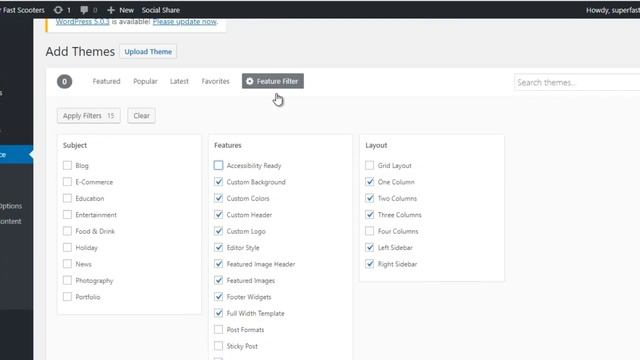Check the Entertainment subject checkbox

coord(67,214)
